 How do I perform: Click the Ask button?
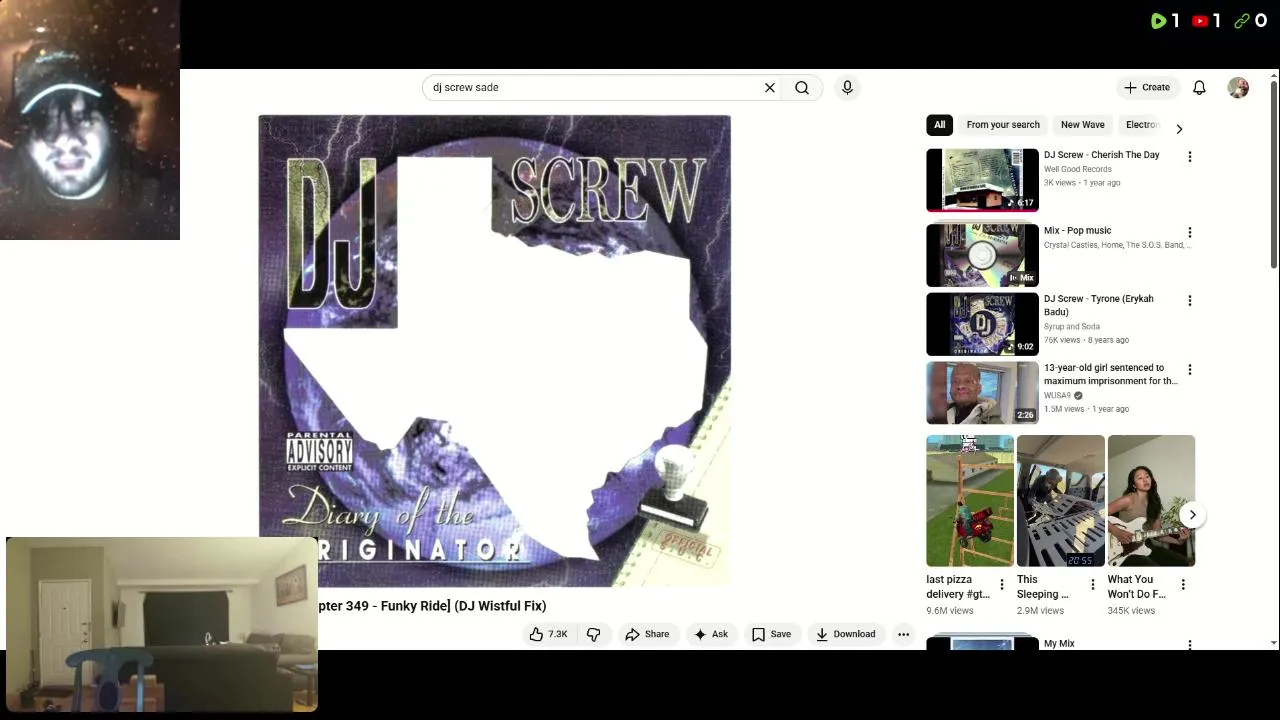pyautogui.click(x=710, y=634)
